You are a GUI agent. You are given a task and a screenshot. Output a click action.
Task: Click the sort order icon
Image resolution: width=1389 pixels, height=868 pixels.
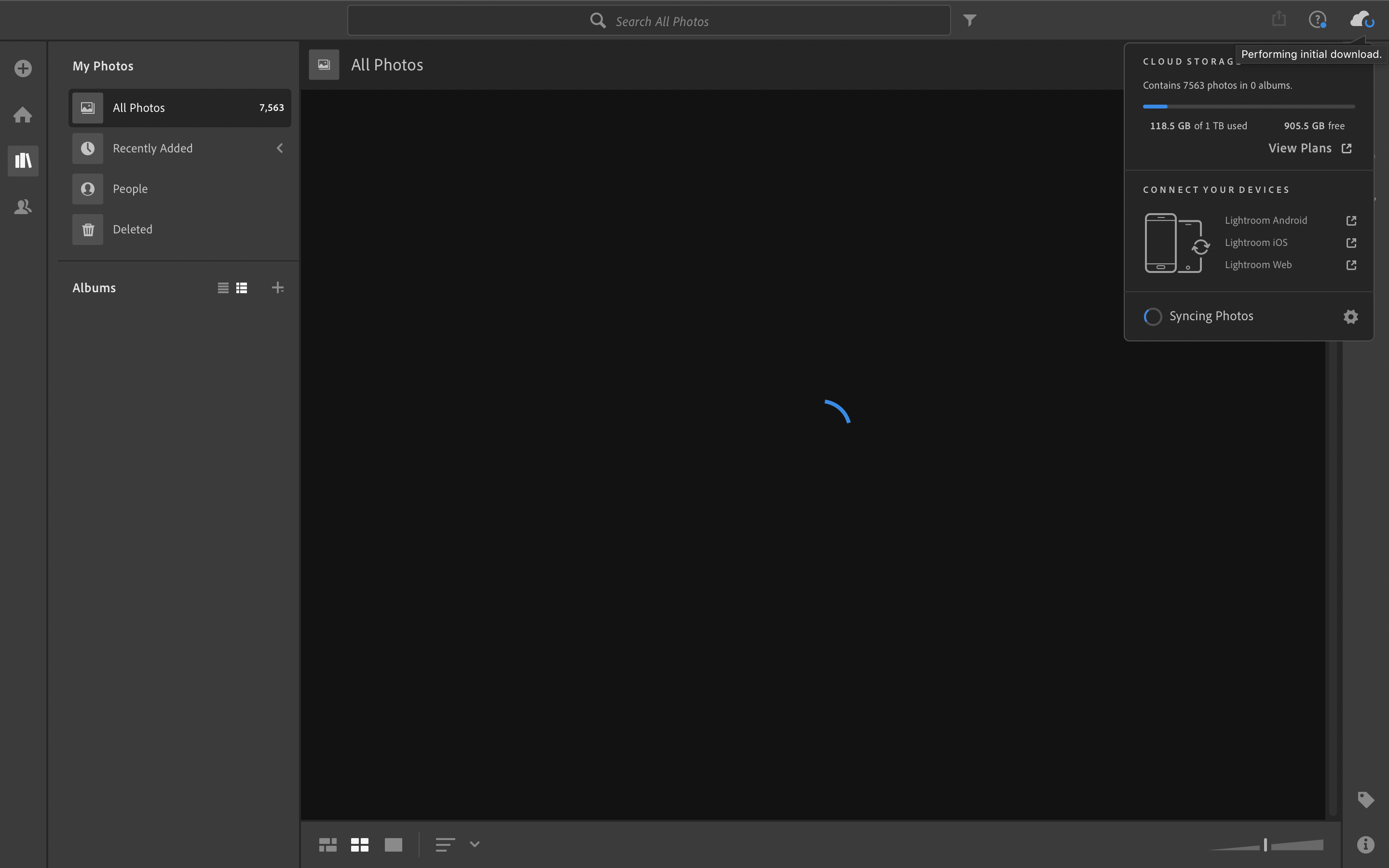tap(445, 844)
